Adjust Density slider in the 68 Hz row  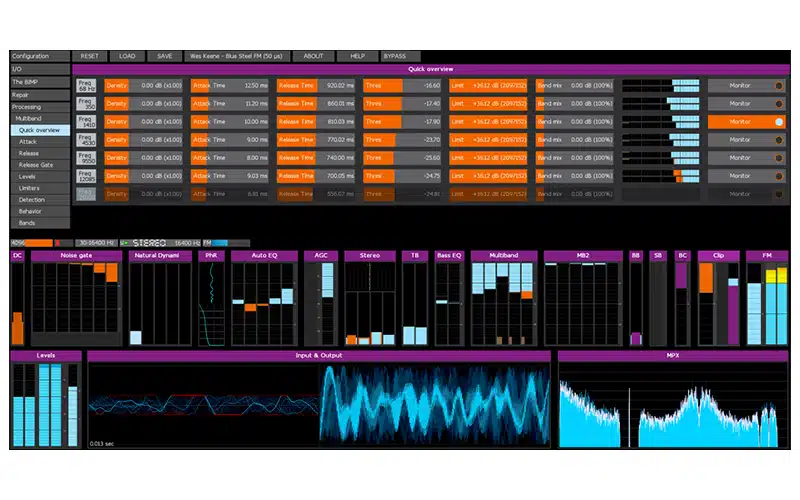tap(143, 86)
